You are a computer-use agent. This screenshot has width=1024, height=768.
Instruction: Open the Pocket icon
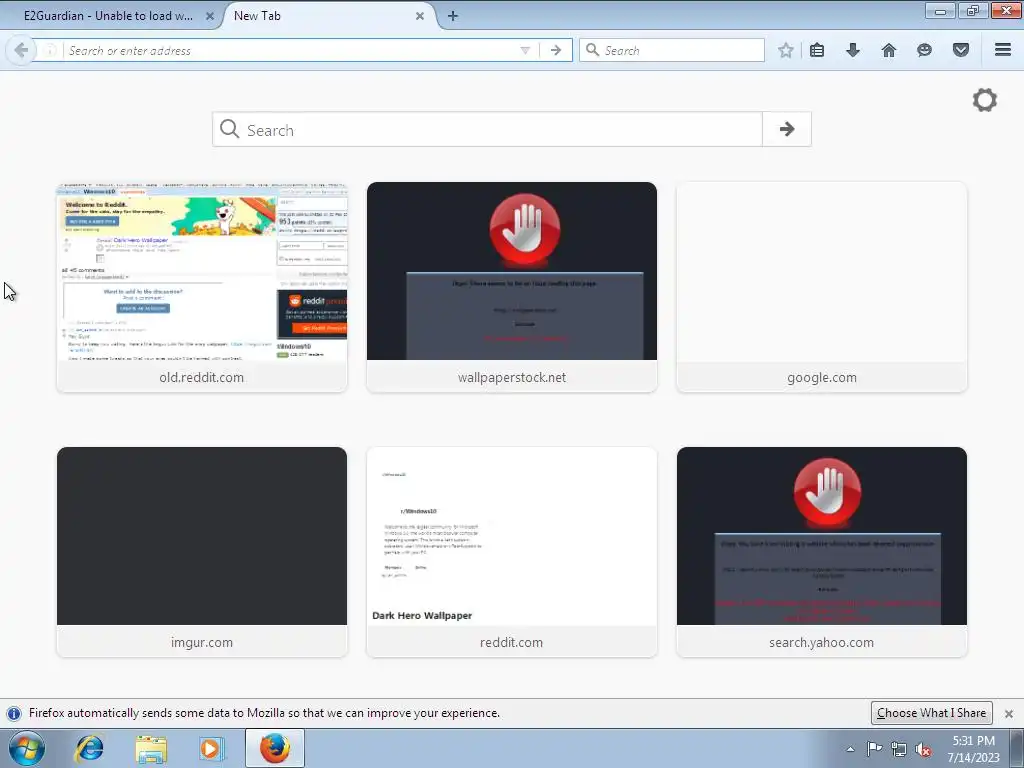point(961,50)
